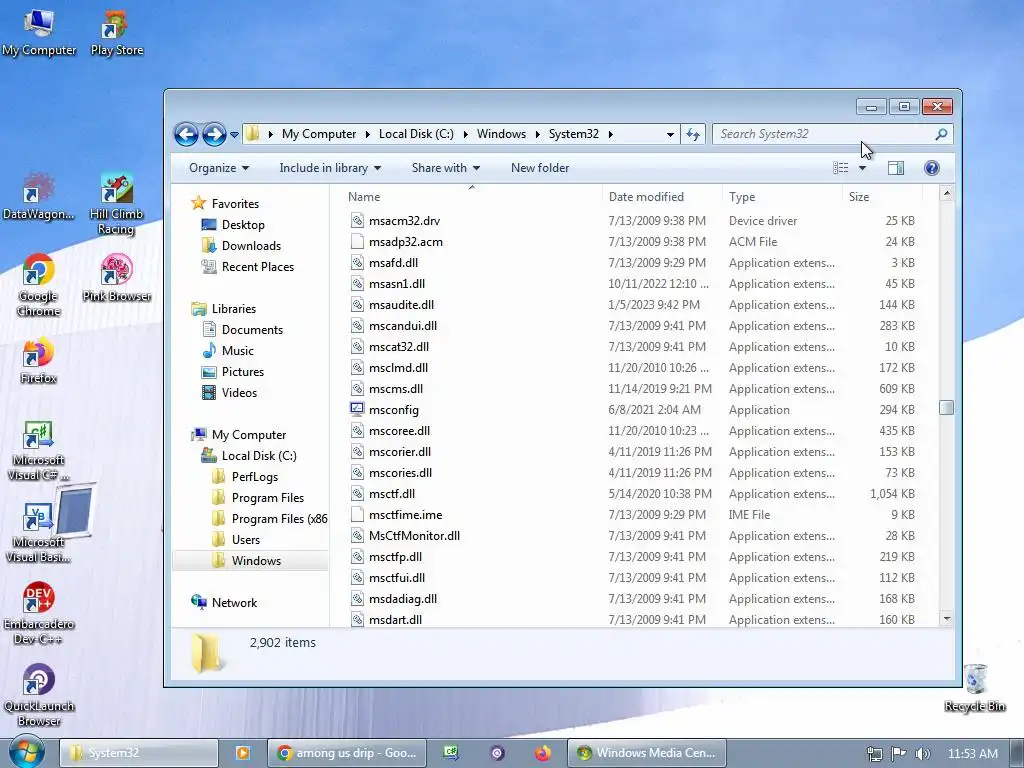
Task: Select Network in navigation pane
Action: (x=224, y=603)
